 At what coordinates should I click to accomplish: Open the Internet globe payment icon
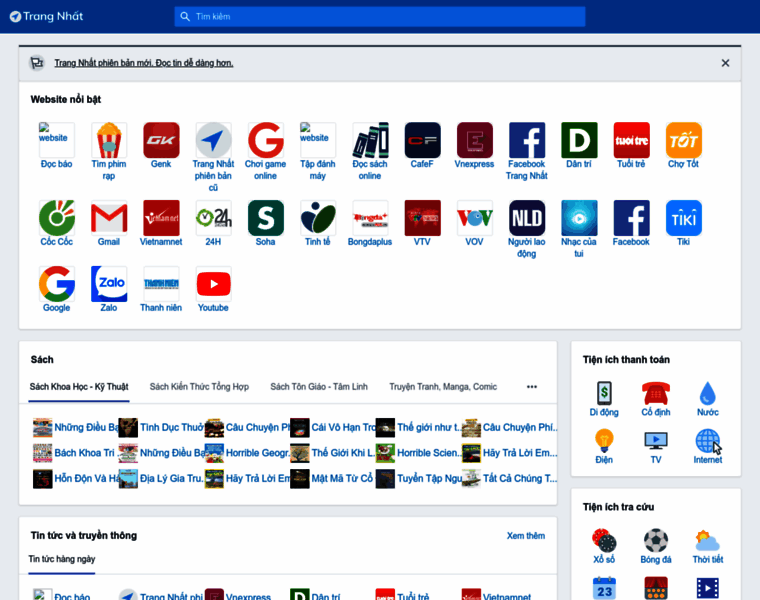pyautogui.click(x=708, y=441)
